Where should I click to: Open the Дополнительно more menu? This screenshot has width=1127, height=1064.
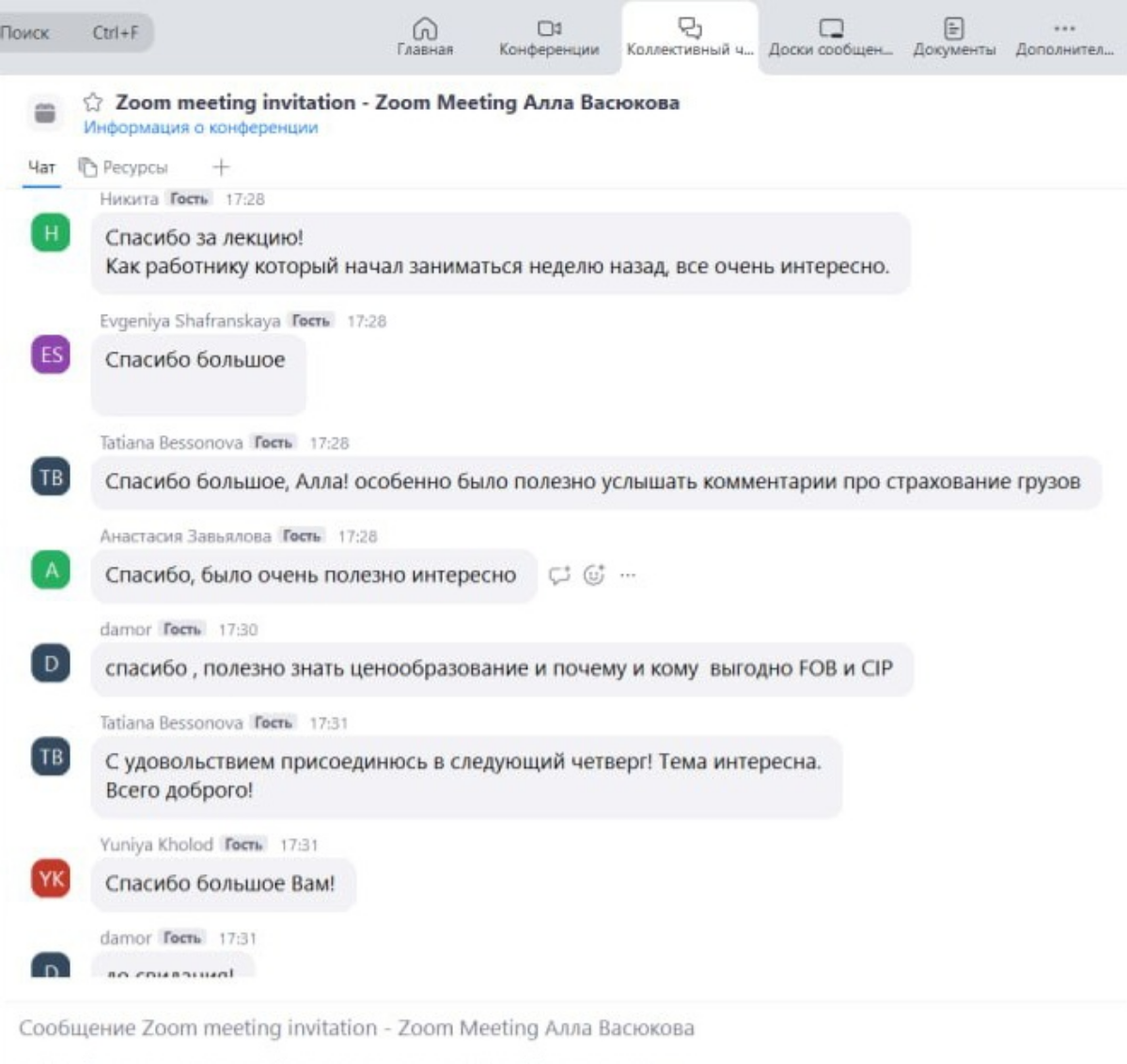[x=1064, y=38]
